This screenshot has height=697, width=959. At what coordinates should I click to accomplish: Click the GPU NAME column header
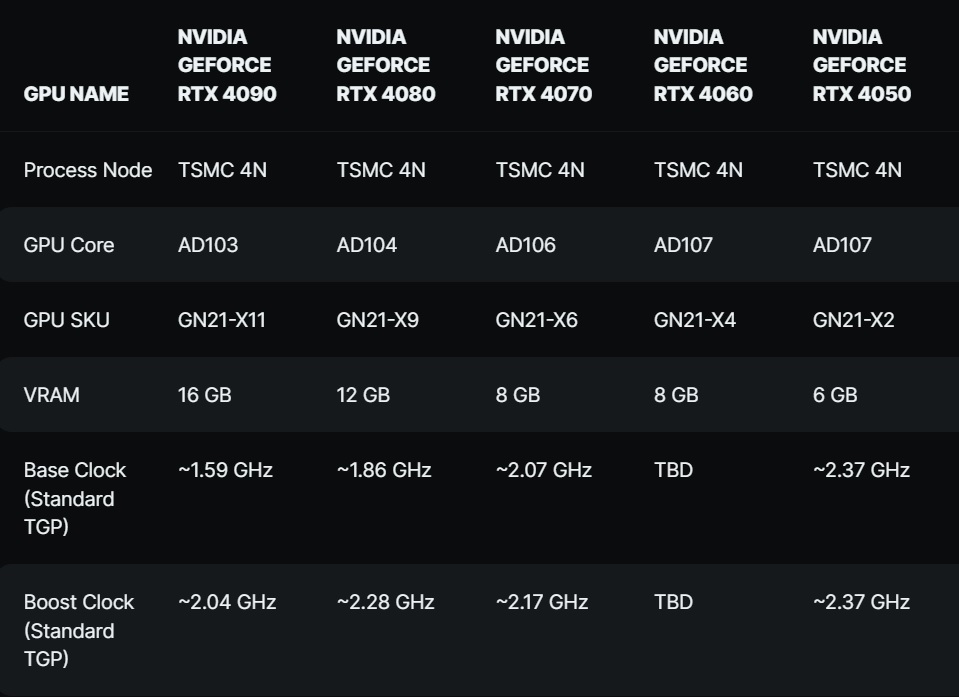coord(76,94)
